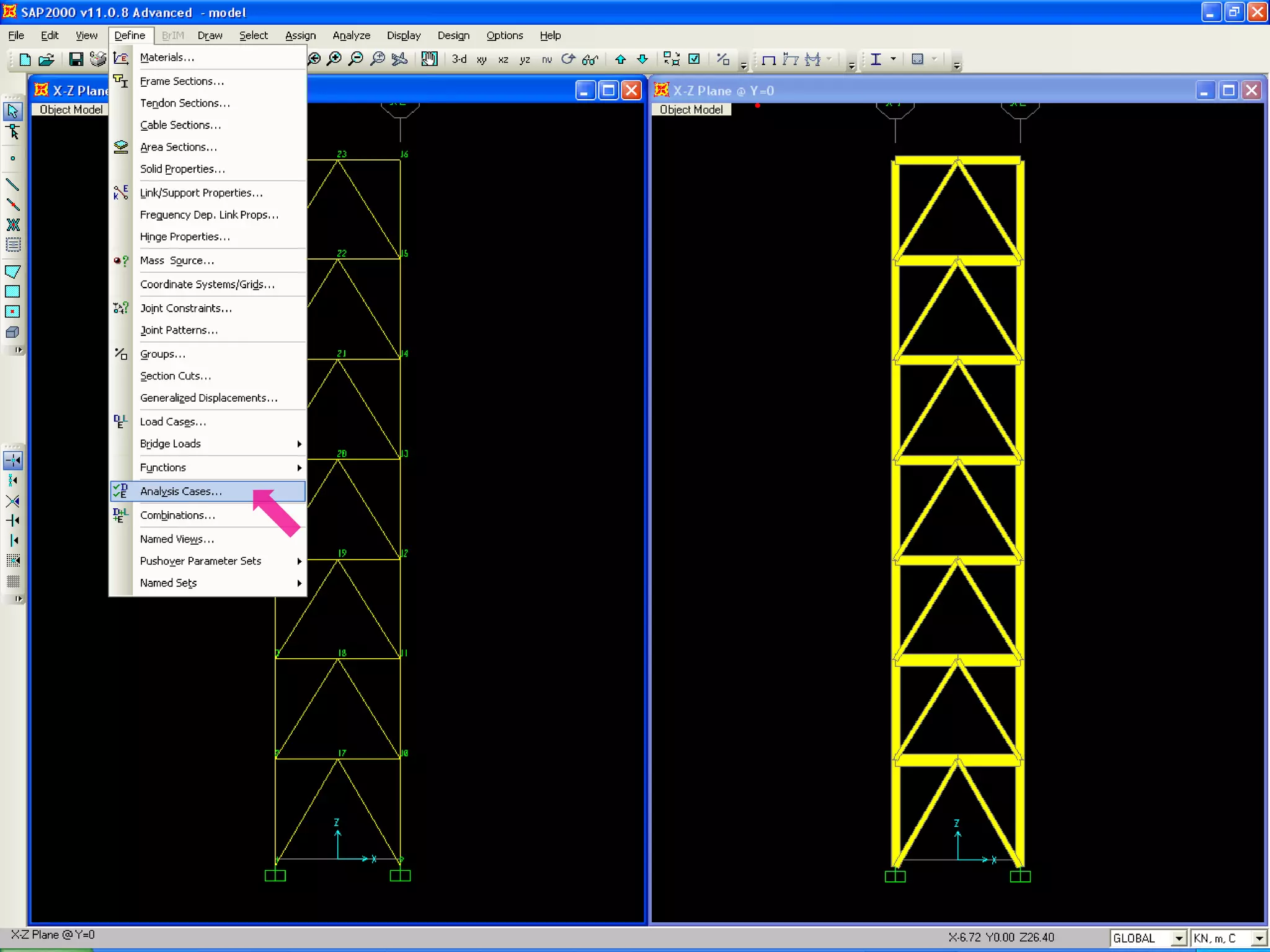1270x952 pixels.
Task: Open the KN, m, C units dropdown
Action: tap(1259, 938)
